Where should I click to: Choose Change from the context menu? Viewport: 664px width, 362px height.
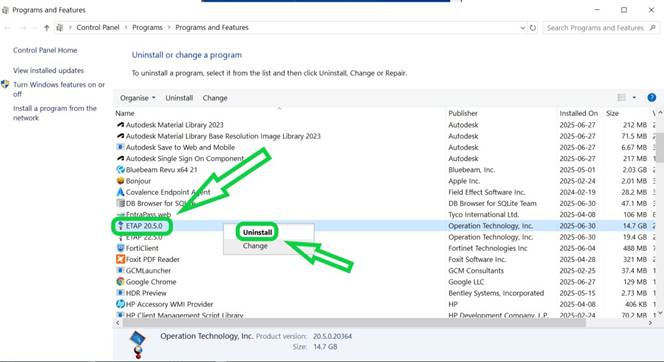(x=255, y=246)
